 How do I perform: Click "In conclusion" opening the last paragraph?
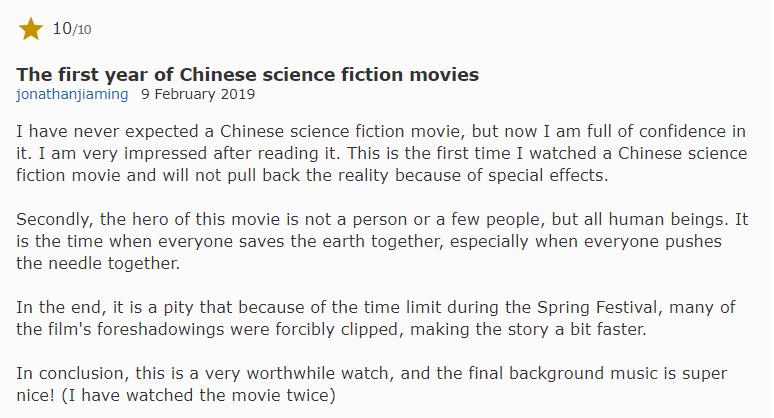coord(67,374)
